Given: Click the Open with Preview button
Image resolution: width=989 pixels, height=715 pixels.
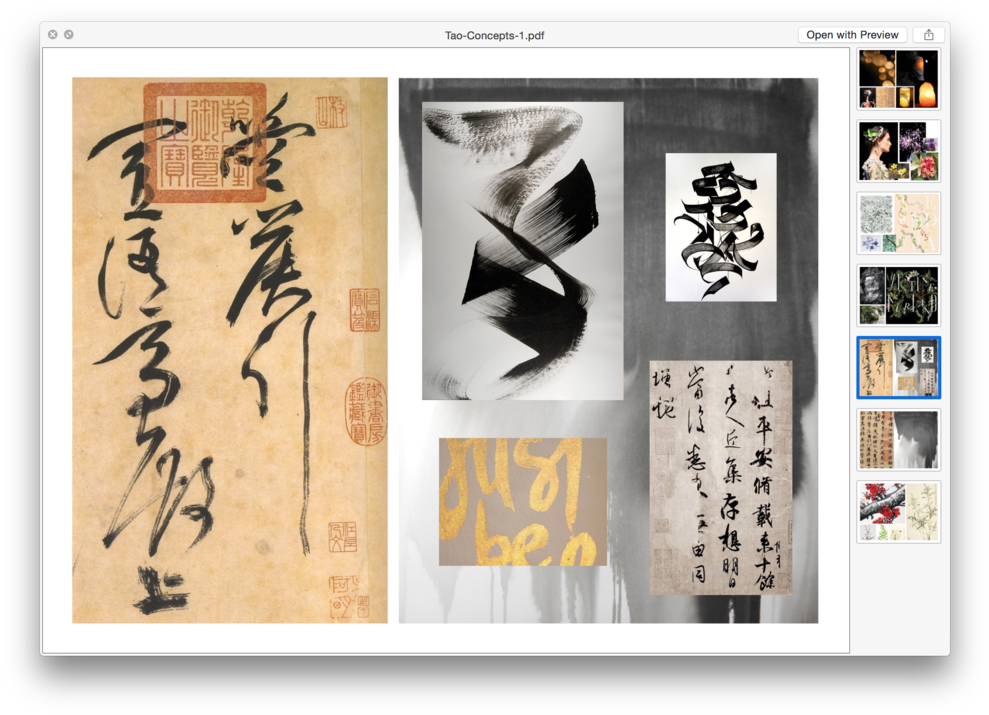Looking at the screenshot, I should point(852,35).
